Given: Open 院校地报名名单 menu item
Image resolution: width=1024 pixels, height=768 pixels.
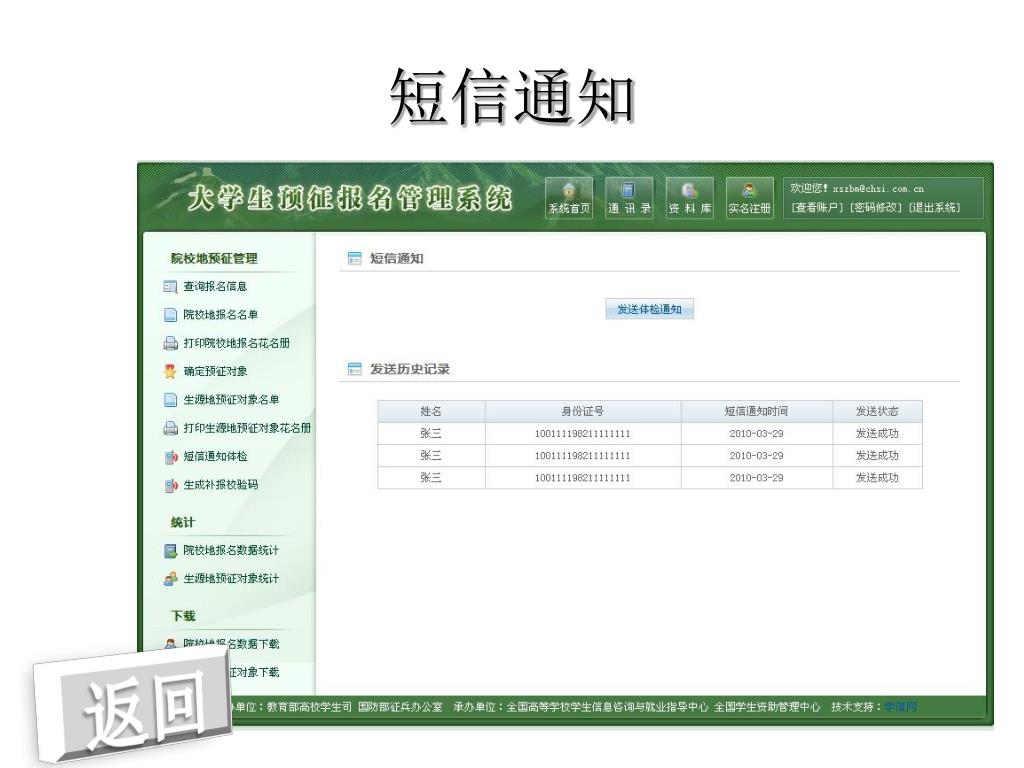Looking at the screenshot, I should [221, 315].
